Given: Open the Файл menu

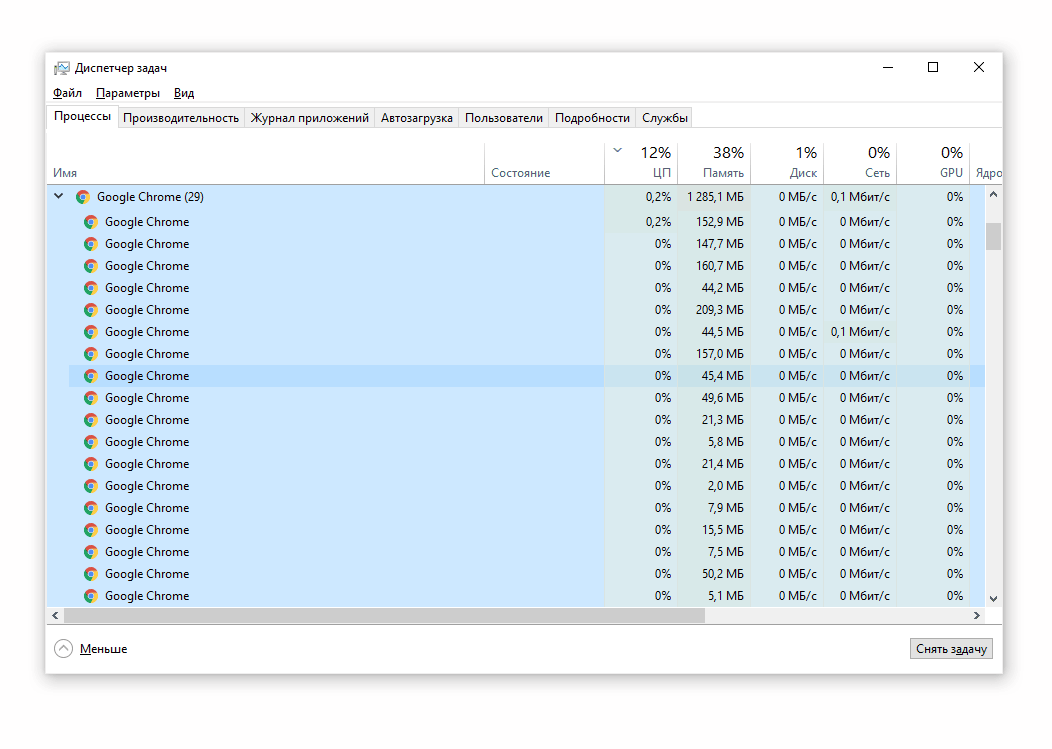Looking at the screenshot, I should (x=67, y=93).
